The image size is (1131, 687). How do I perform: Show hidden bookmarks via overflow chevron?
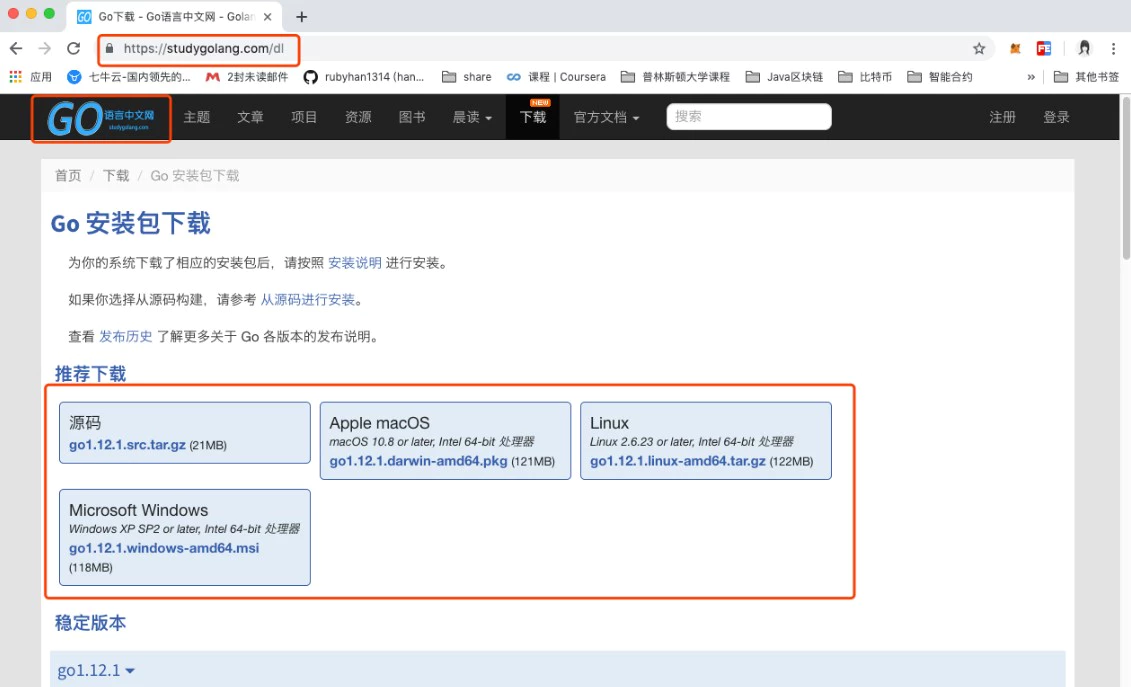tap(1031, 77)
